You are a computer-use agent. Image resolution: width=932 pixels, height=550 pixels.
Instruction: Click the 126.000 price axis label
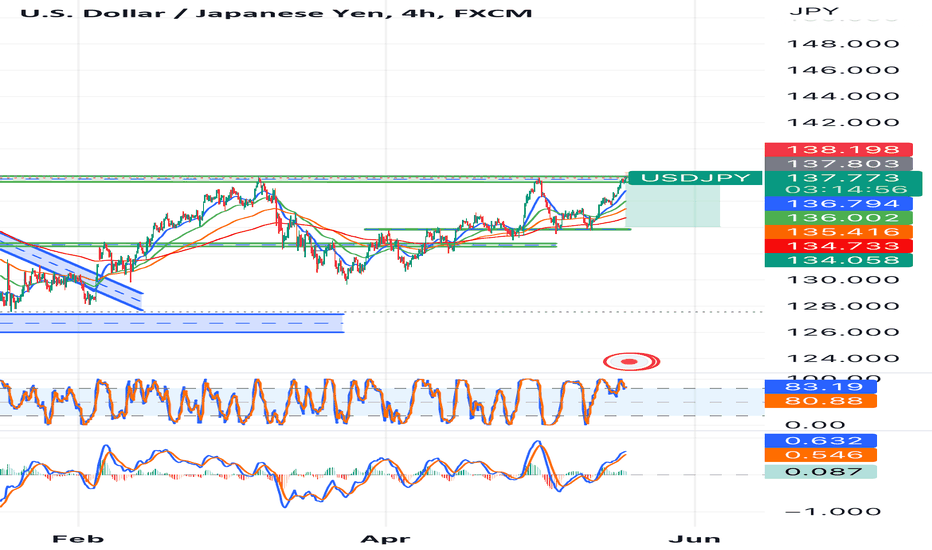click(842, 332)
